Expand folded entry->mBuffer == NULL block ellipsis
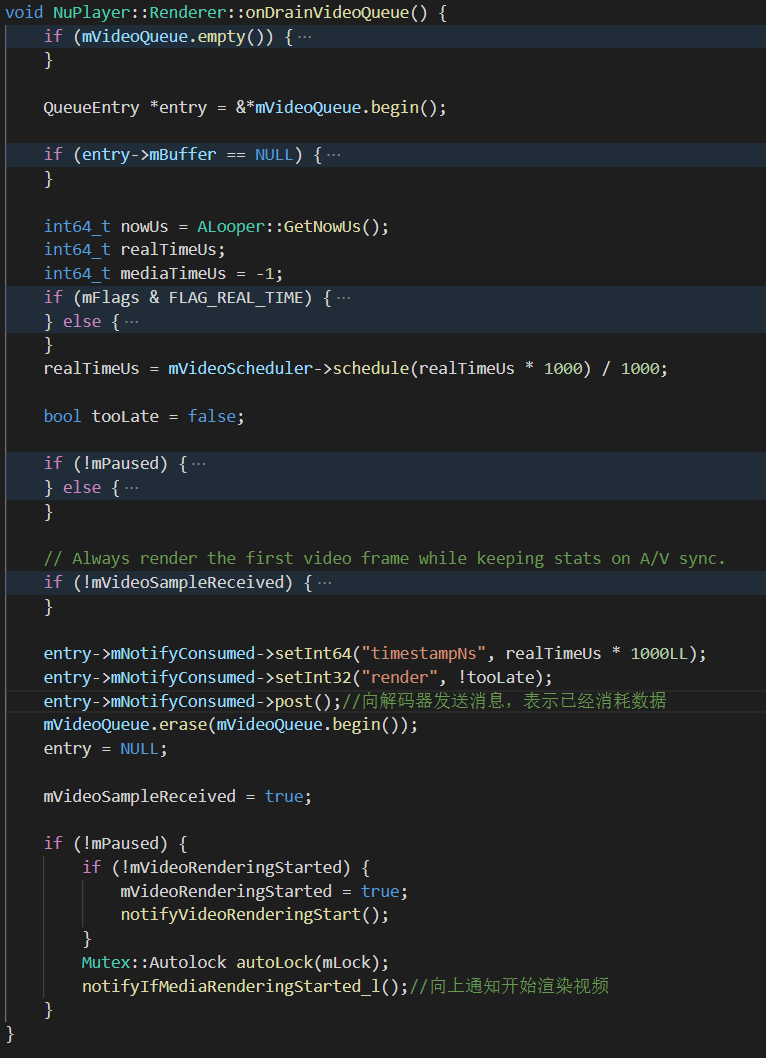This screenshot has height=1058, width=766. tap(333, 155)
